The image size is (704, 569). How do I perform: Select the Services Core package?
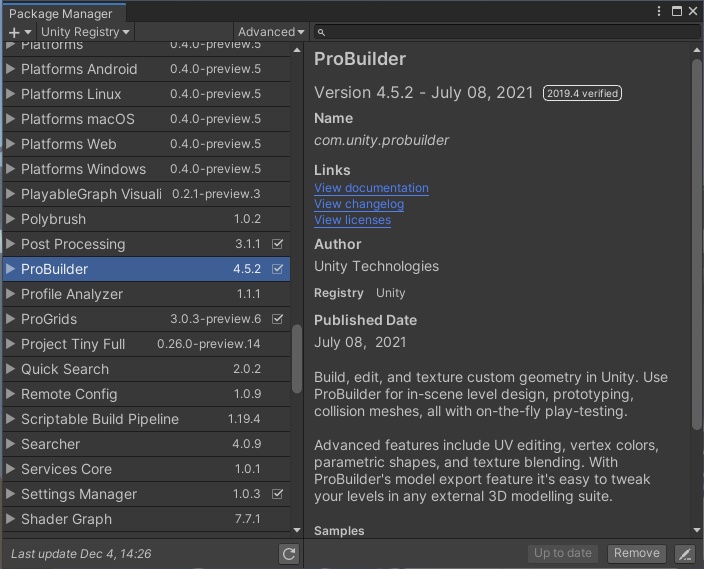146,469
